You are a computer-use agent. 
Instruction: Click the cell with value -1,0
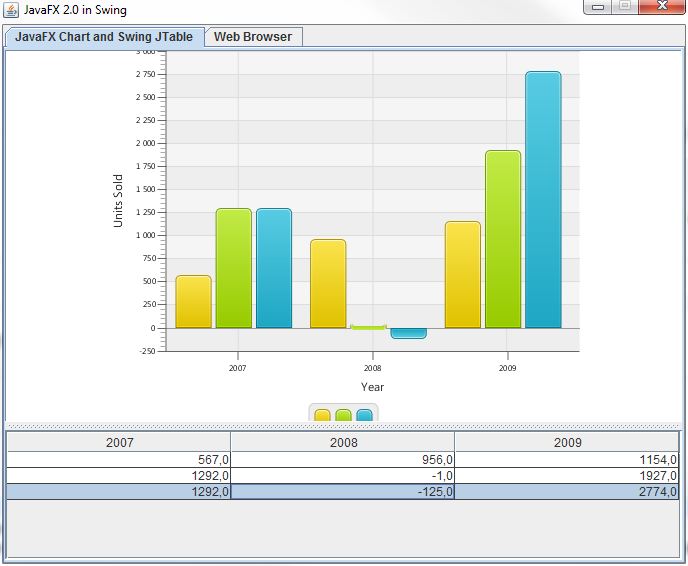coord(343,475)
